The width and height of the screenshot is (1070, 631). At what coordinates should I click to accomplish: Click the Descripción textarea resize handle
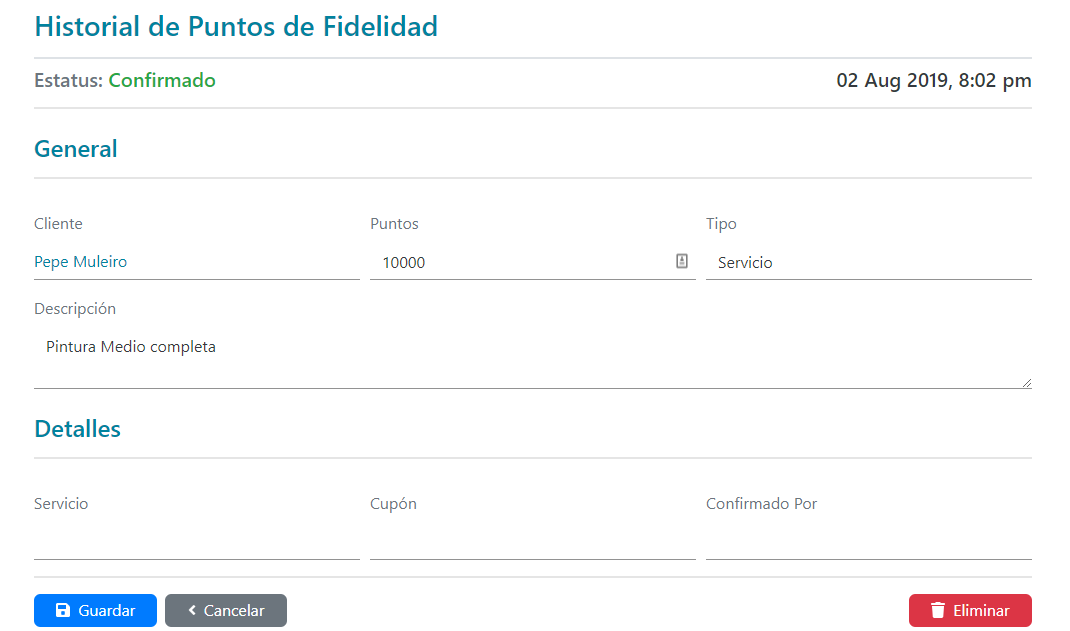[1026, 382]
